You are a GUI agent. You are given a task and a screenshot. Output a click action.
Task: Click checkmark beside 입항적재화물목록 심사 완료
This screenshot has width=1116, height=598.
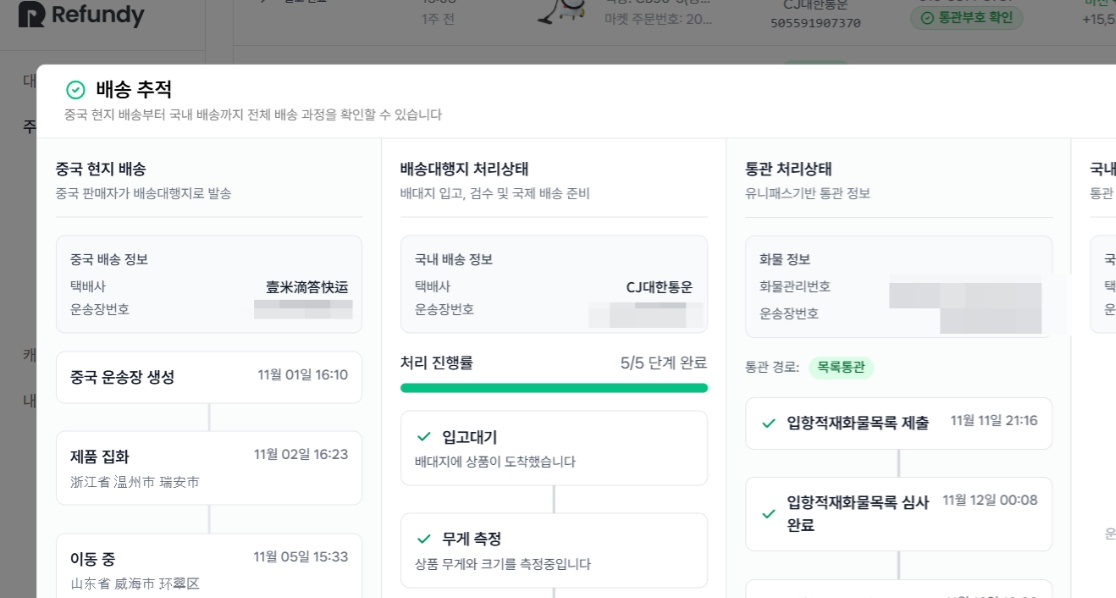[x=769, y=513]
